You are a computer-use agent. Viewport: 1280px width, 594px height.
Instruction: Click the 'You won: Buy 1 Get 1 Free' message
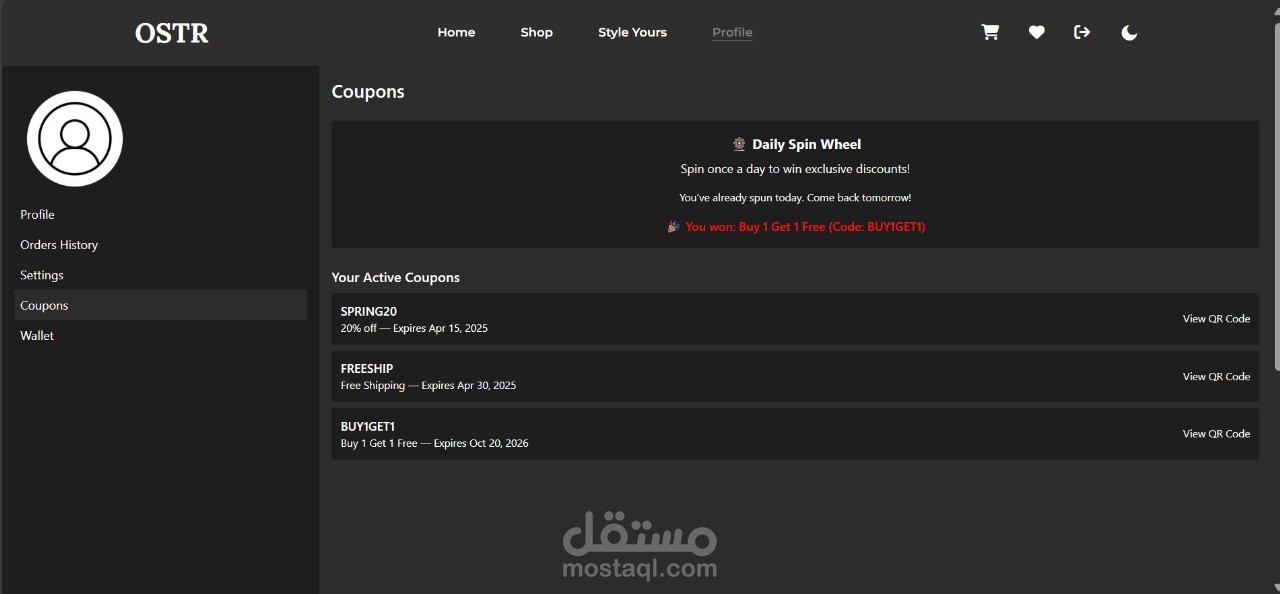pyautogui.click(x=796, y=227)
